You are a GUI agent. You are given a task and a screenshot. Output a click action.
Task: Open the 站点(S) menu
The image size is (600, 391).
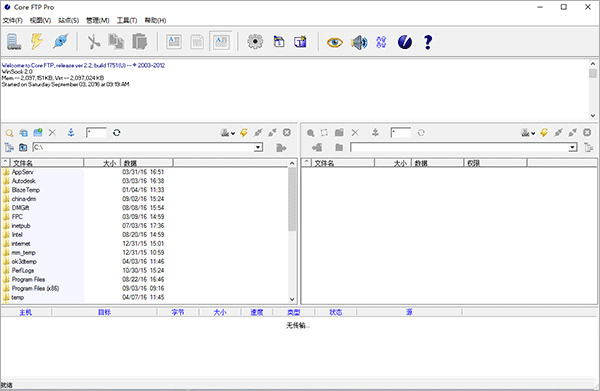click(x=68, y=20)
